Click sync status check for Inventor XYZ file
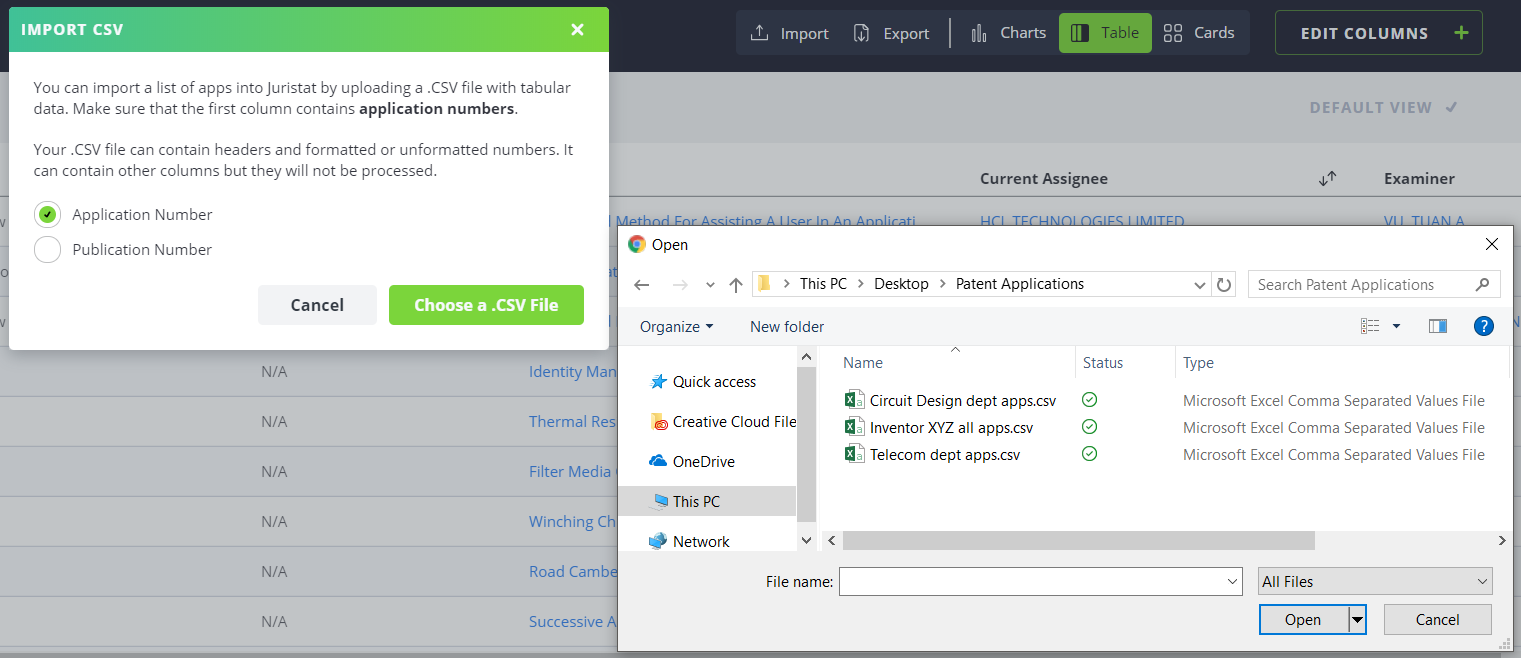The width and height of the screenshot is (1521, 658). click(x=1090, y=427)
